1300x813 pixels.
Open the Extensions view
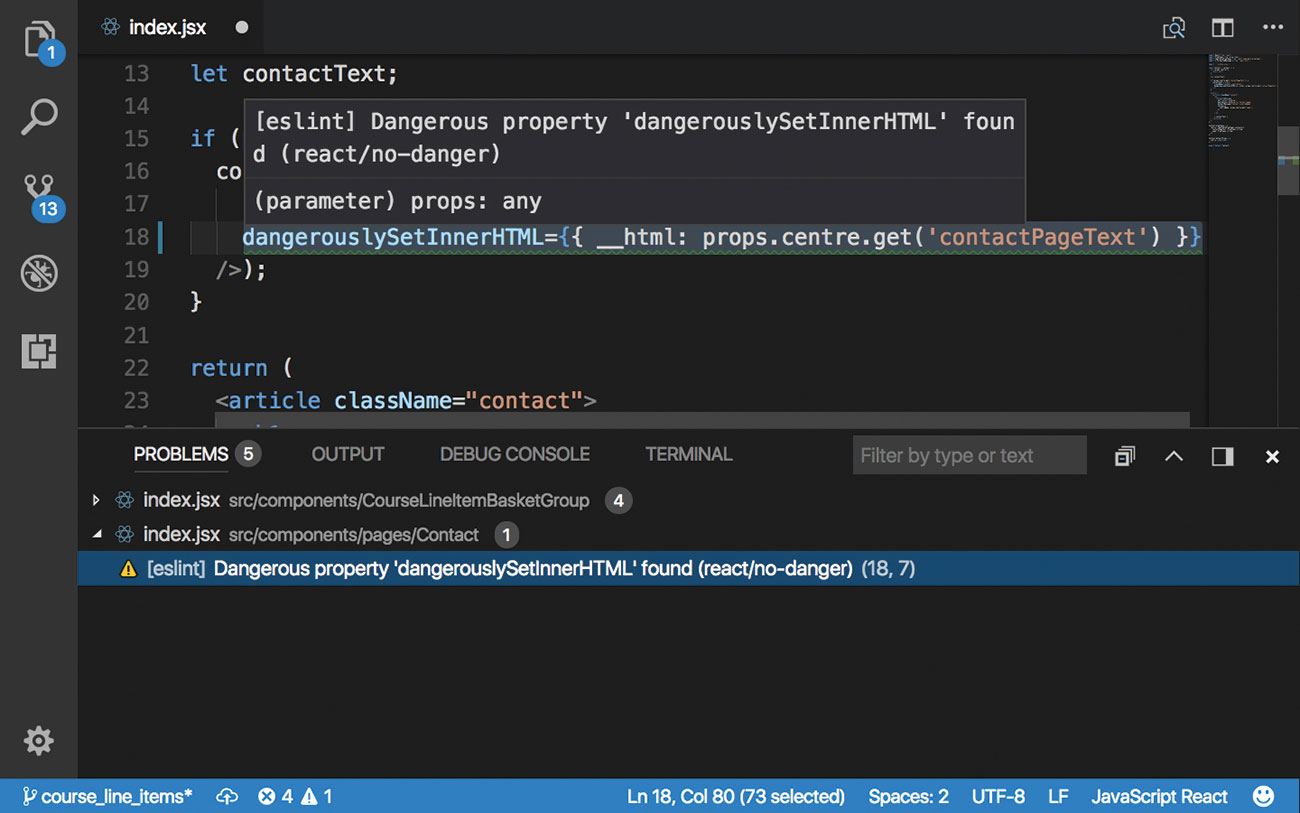click(38, 351)
